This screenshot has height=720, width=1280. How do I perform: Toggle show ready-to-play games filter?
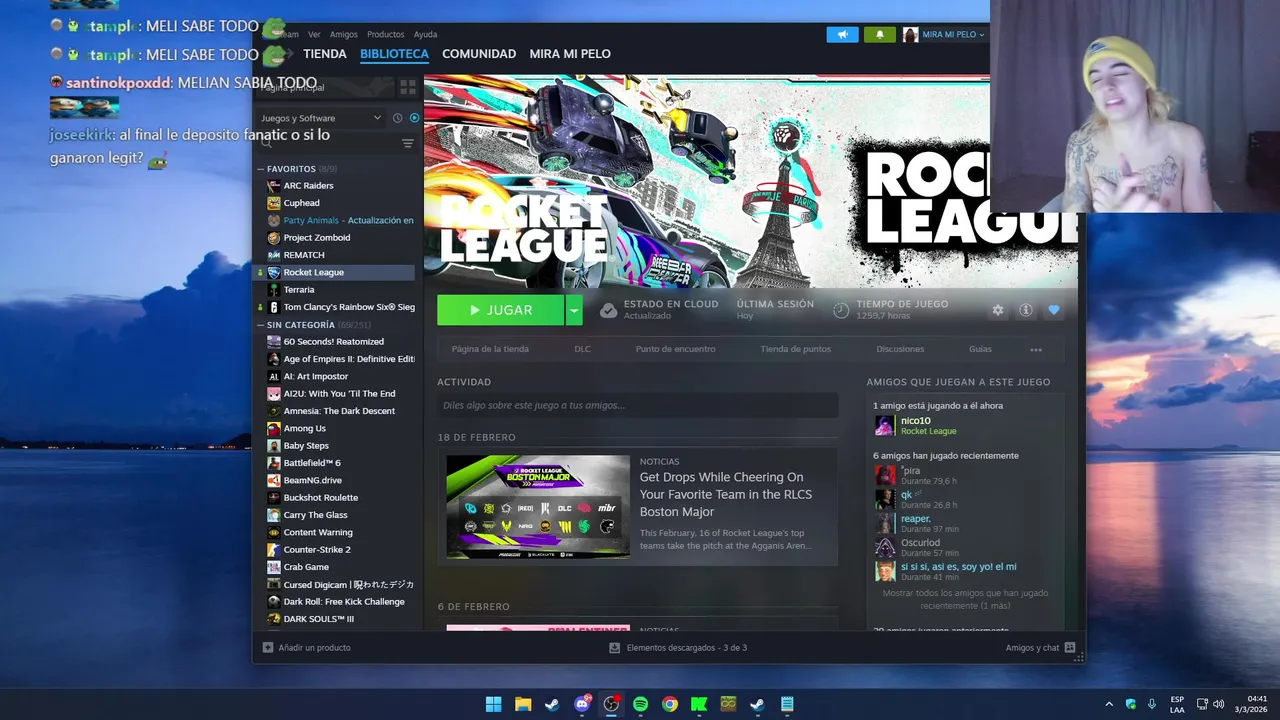pyautogui.click(x=414, y=118)
